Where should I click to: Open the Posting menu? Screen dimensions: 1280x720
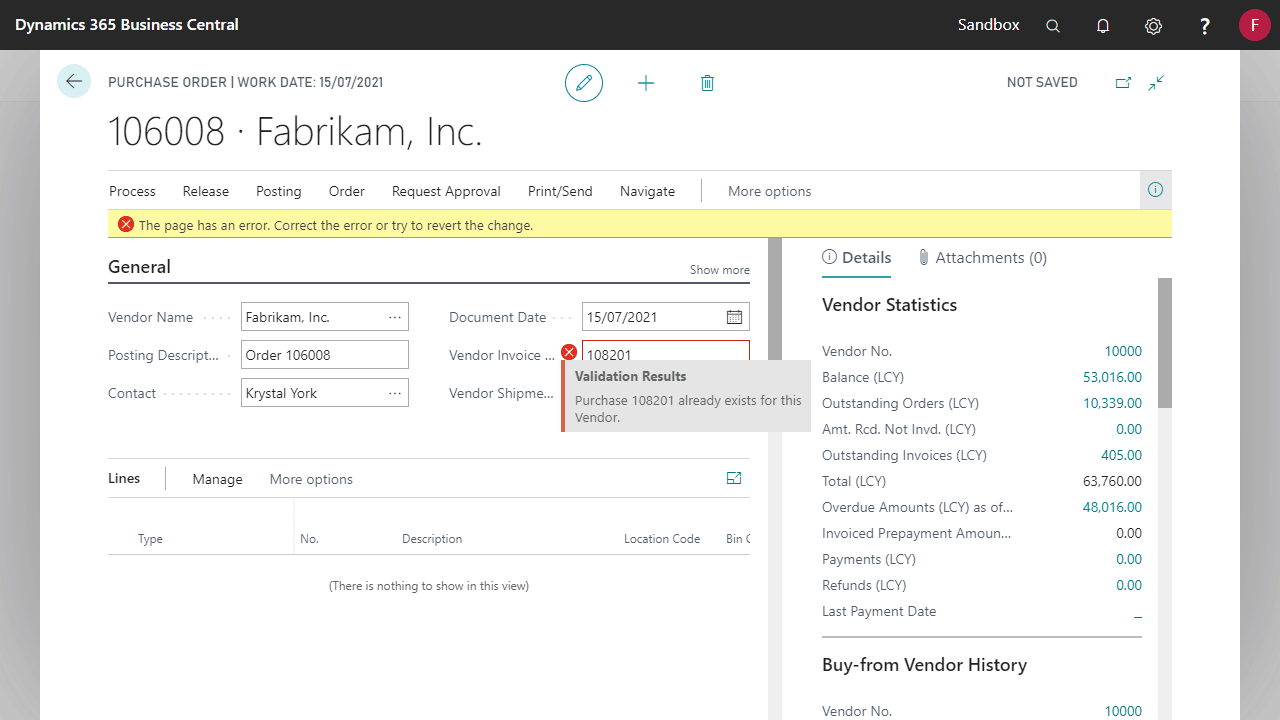[279, 191]
